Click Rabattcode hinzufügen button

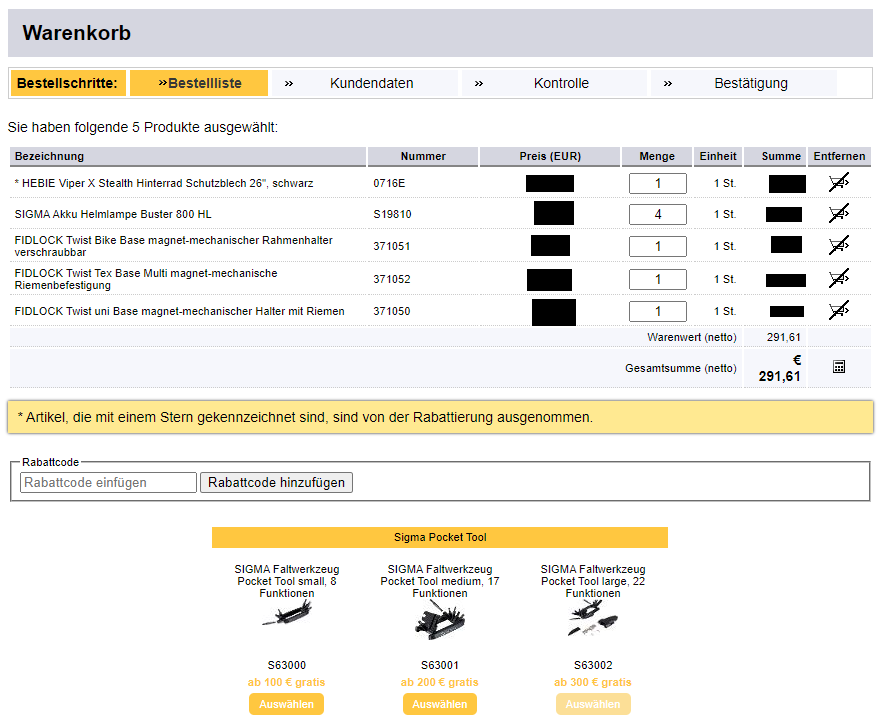tap(276, 482)
